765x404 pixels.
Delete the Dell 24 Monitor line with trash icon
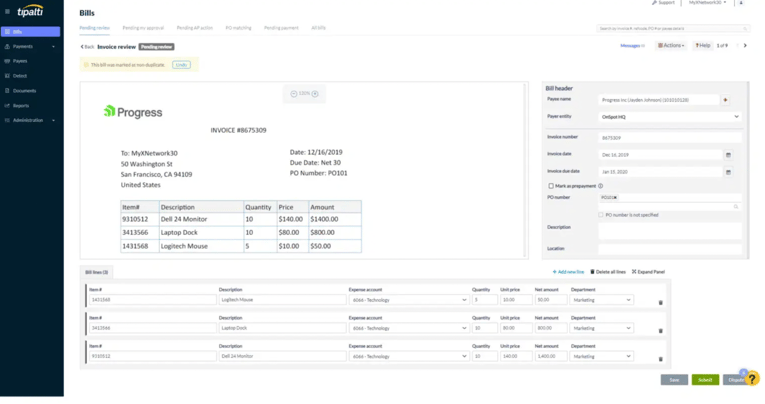660,359
